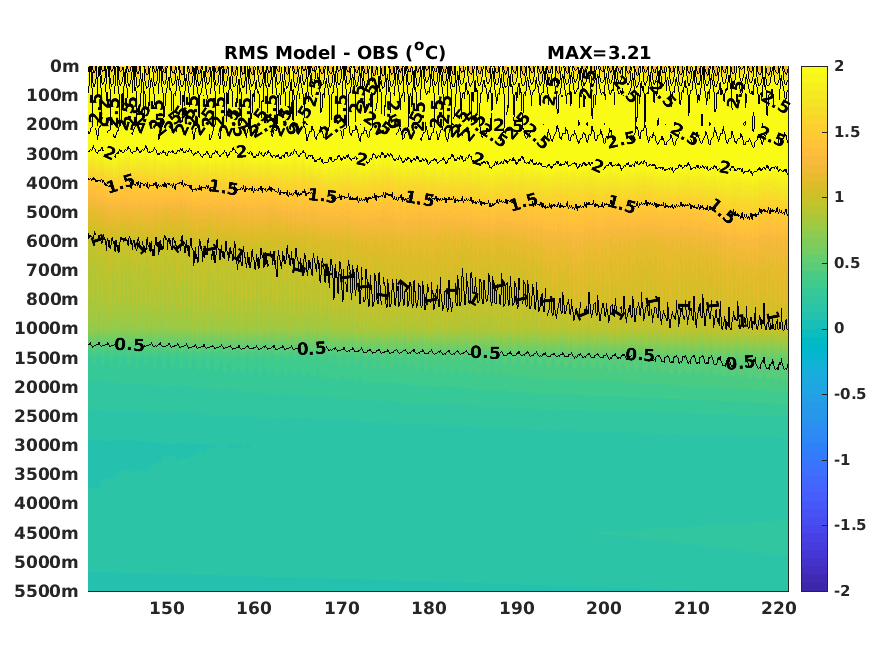Image resolution: width=875 pixels, height=656 pixels.
Task: Click the '3500m' depth axis label
Action: 47,474
